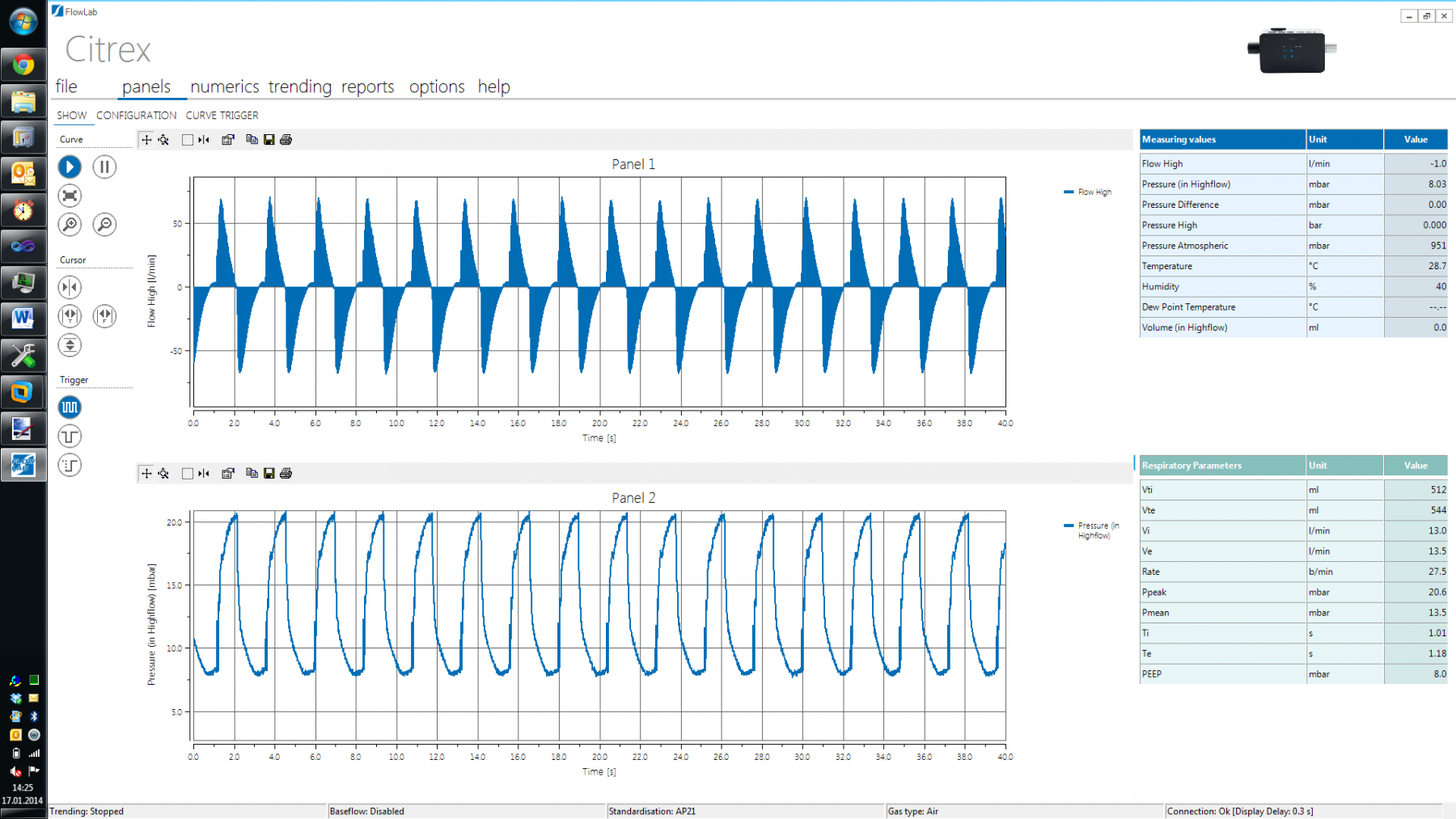Switch to the CONFIGURATION tab

click(x=136, y=115)
